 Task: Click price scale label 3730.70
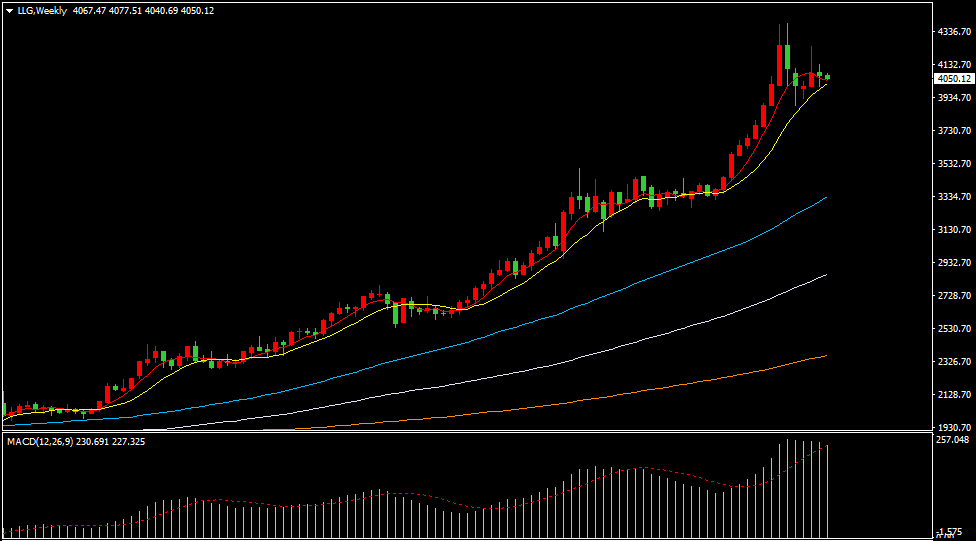(954, 130)
